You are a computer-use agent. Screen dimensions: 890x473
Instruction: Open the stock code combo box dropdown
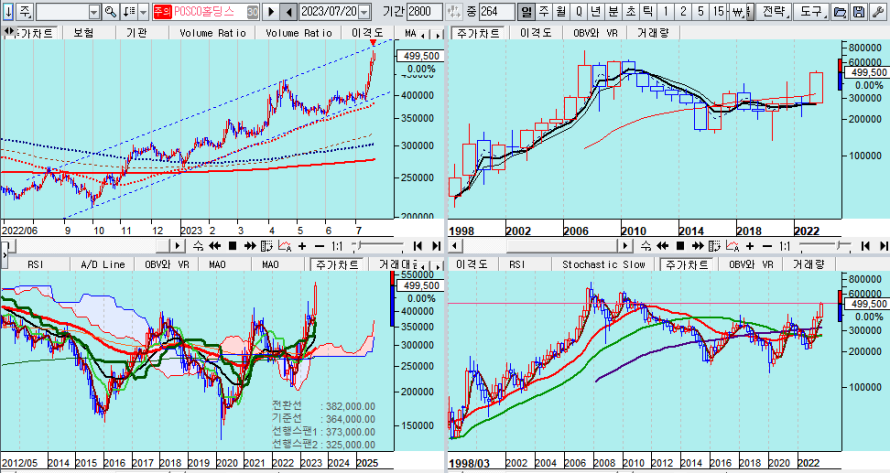(x=93, y=12)
